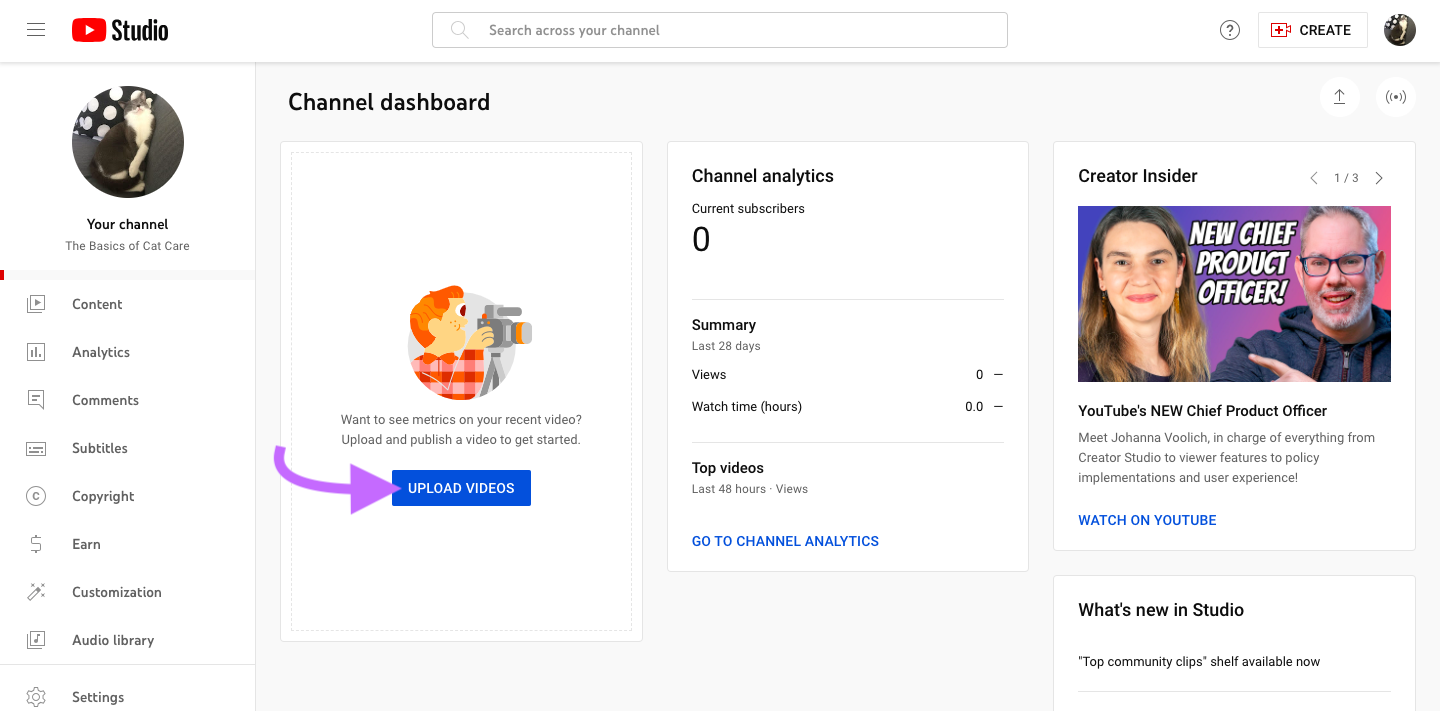Viewport: 1440px width, 711px height.
Task: Open the help question mark icon
Action: tap(1229, 30)
